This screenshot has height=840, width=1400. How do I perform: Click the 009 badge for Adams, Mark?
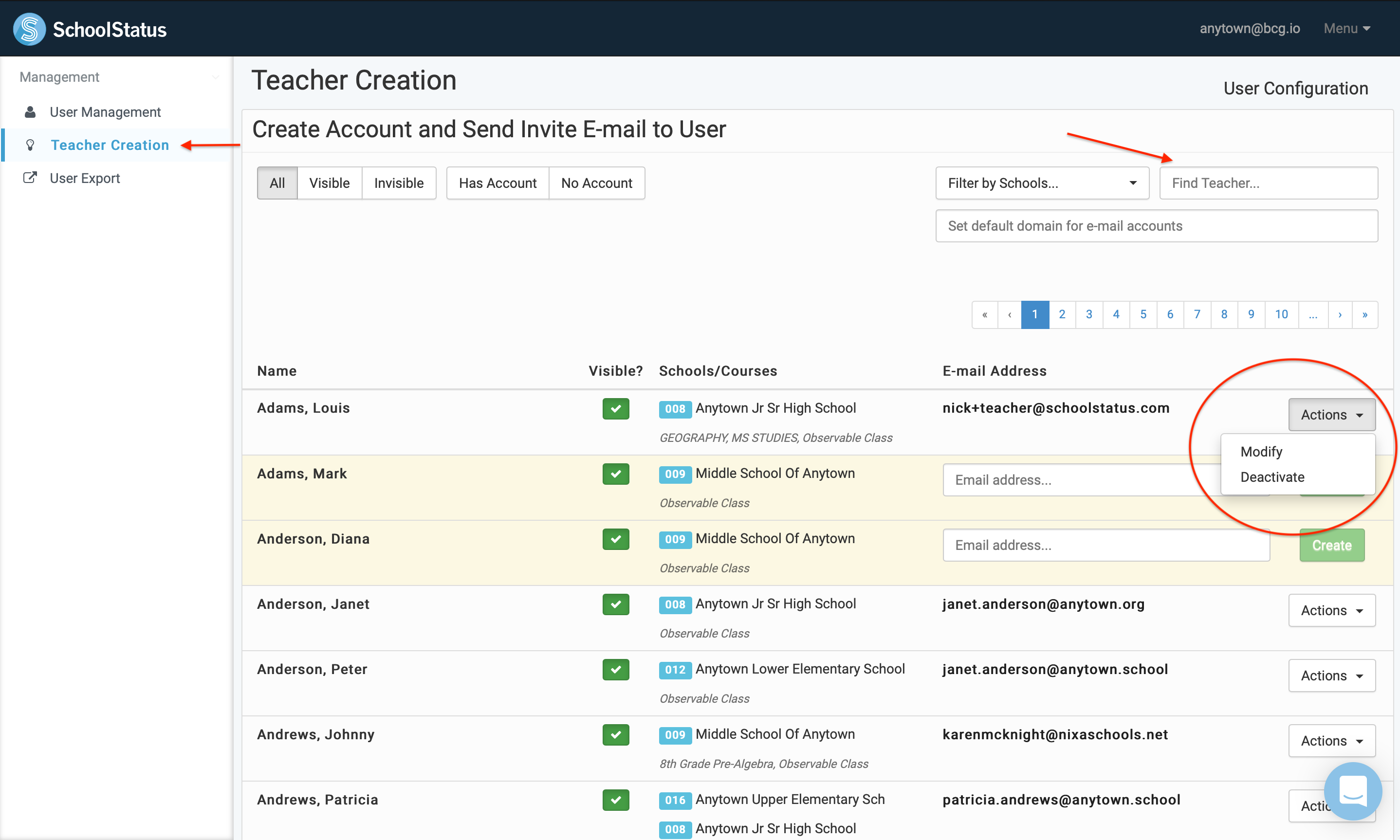[675, 474]
